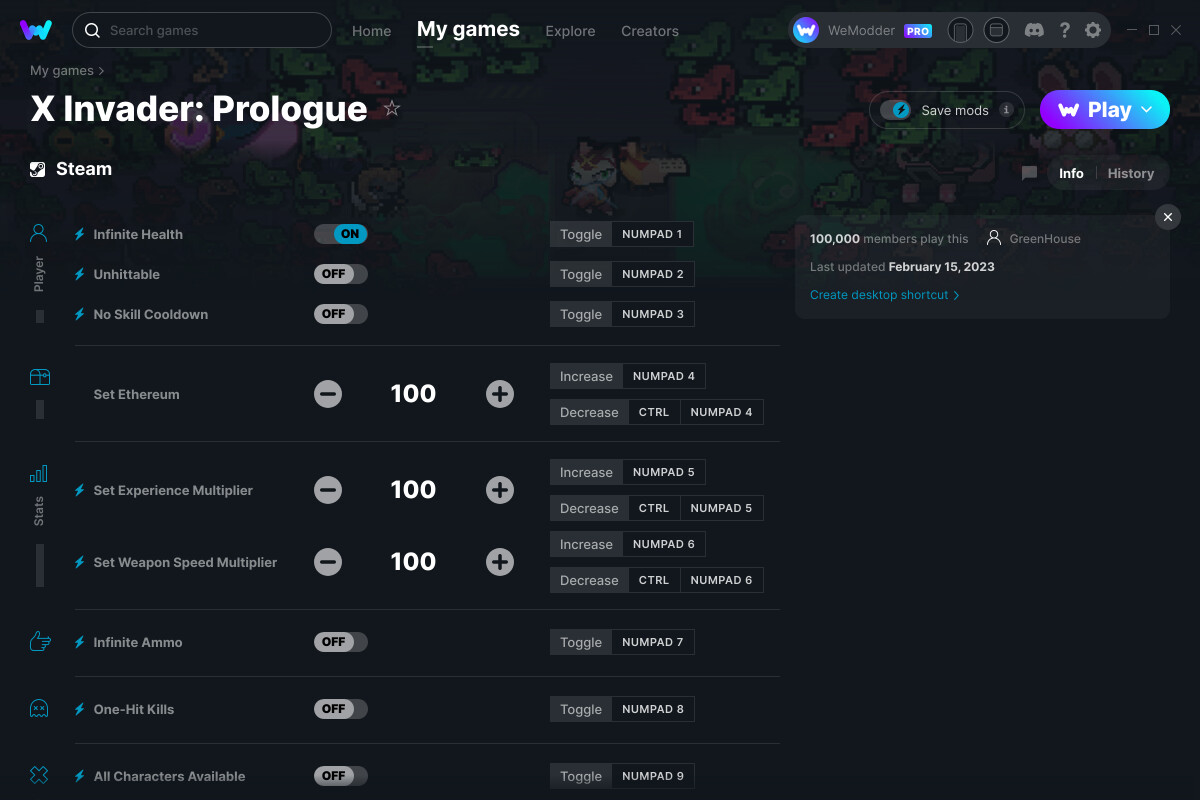Turn off Infinite Health toggle
The image size is (1200, 800).
tap(341, 234)
